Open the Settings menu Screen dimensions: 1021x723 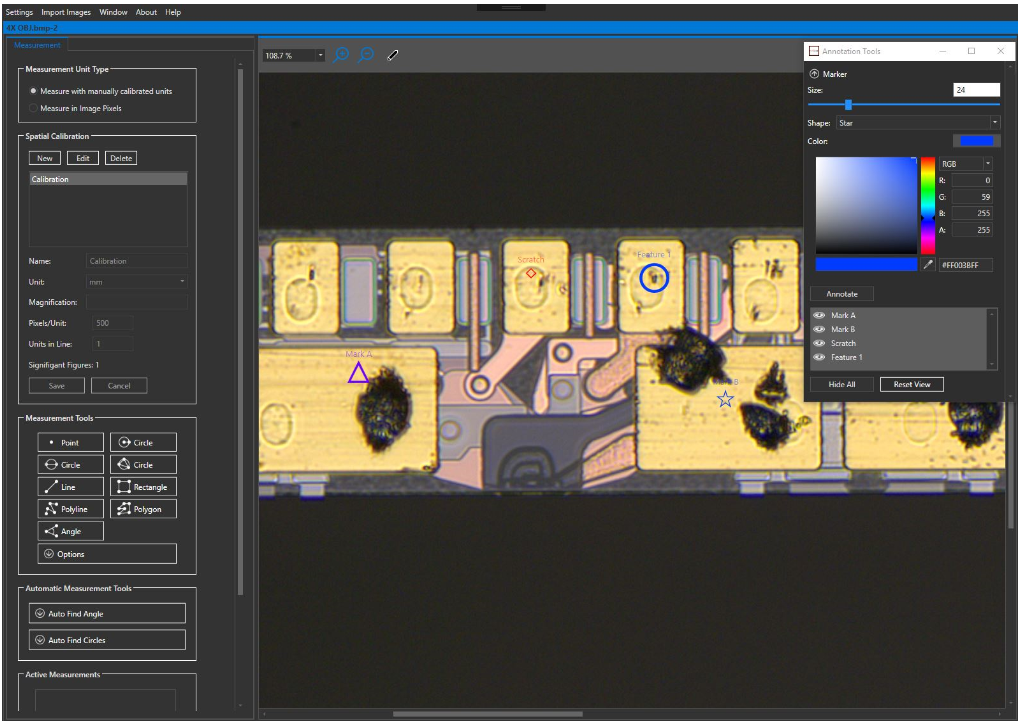coord(18,12)
